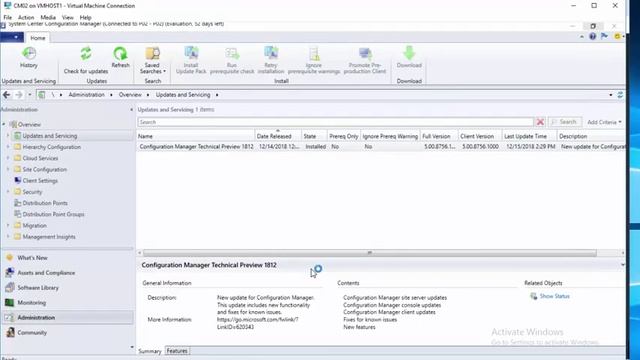Viewport: 640px width, 360px height.
Task: Click the blue help question icon
Action: tap(593, 36)
